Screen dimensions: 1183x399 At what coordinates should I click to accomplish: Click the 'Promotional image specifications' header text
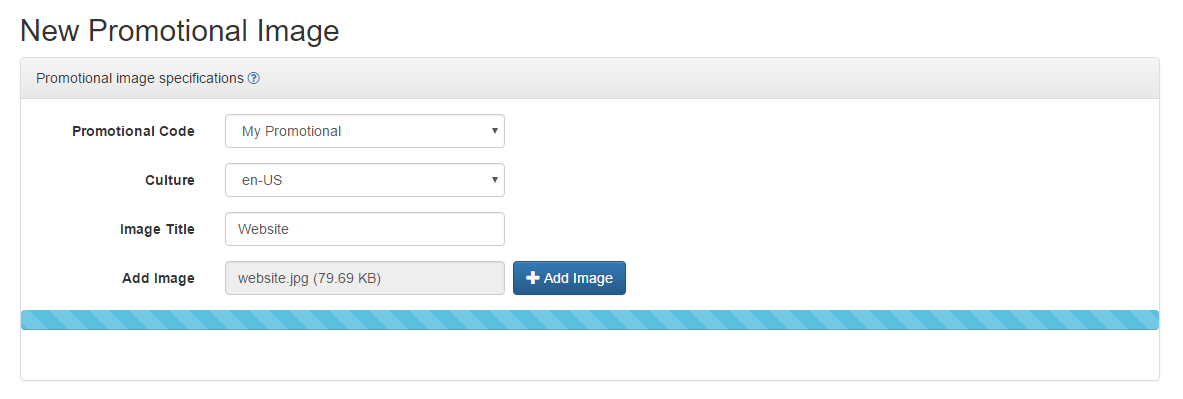point(140,78)
